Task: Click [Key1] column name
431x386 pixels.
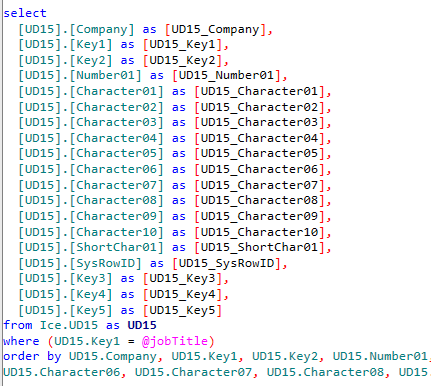Action: 91,45
